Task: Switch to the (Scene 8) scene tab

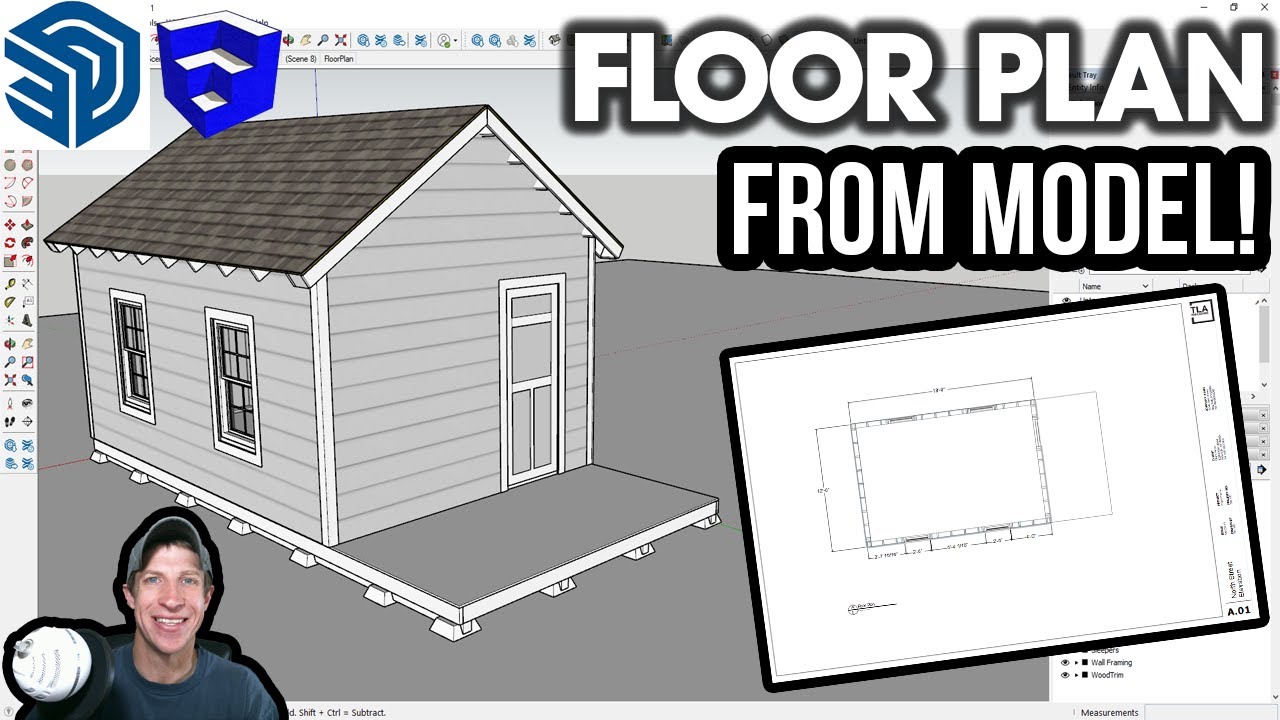Action: [301, 59]
